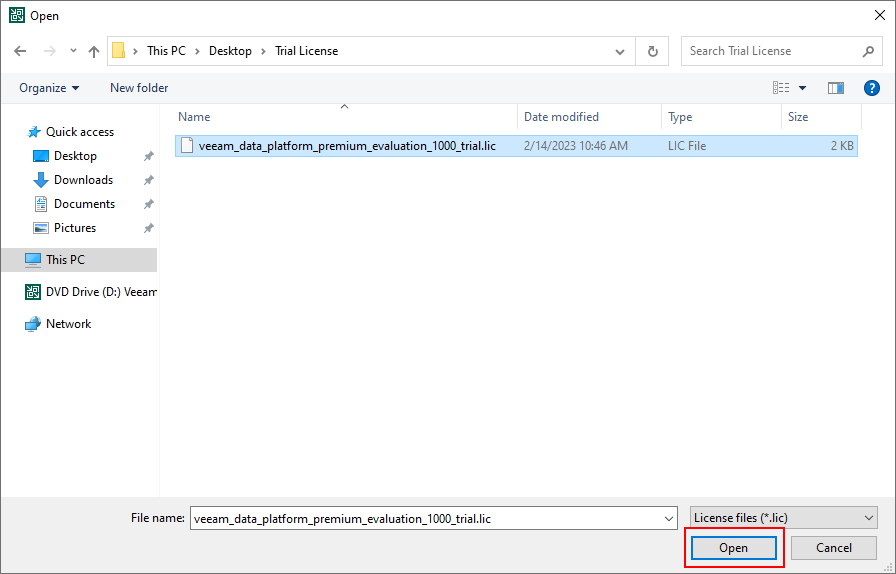Sort files by Name column
Image resolution: width=896 pixels, height=574 pixels.
[x=194, y=117]
